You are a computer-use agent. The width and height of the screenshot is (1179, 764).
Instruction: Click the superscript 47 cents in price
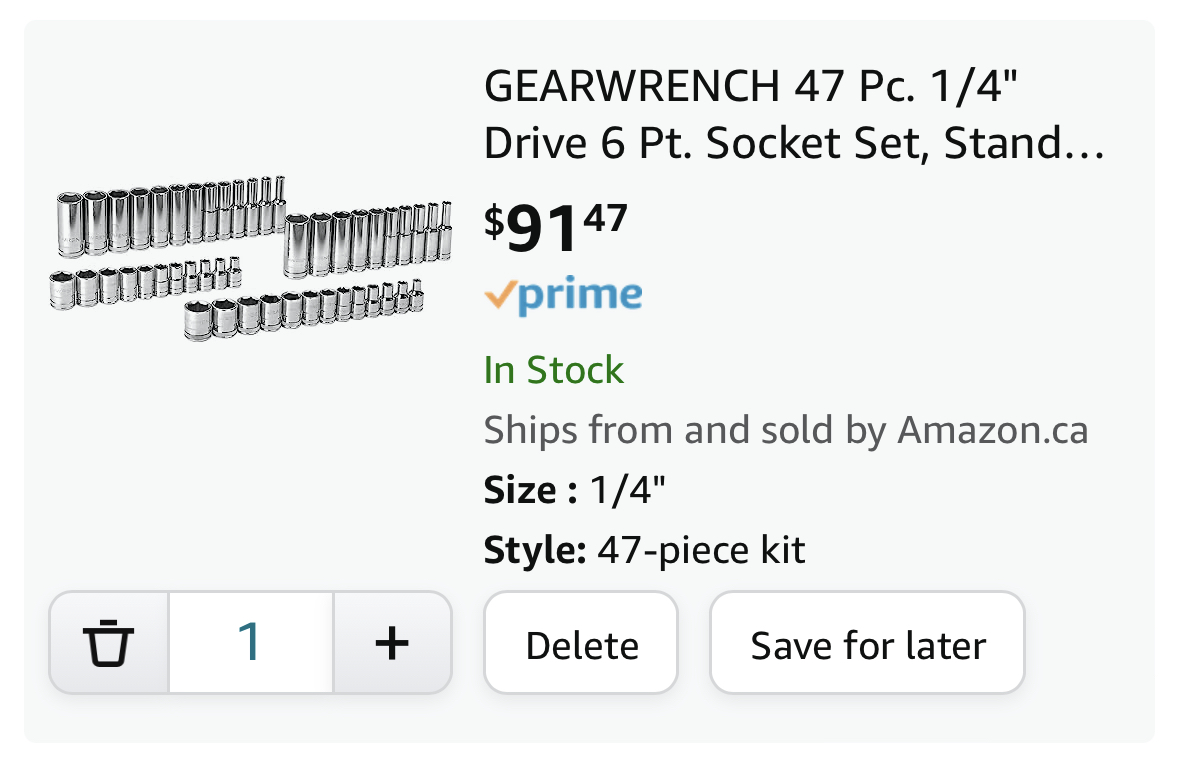tap(607, 217)
